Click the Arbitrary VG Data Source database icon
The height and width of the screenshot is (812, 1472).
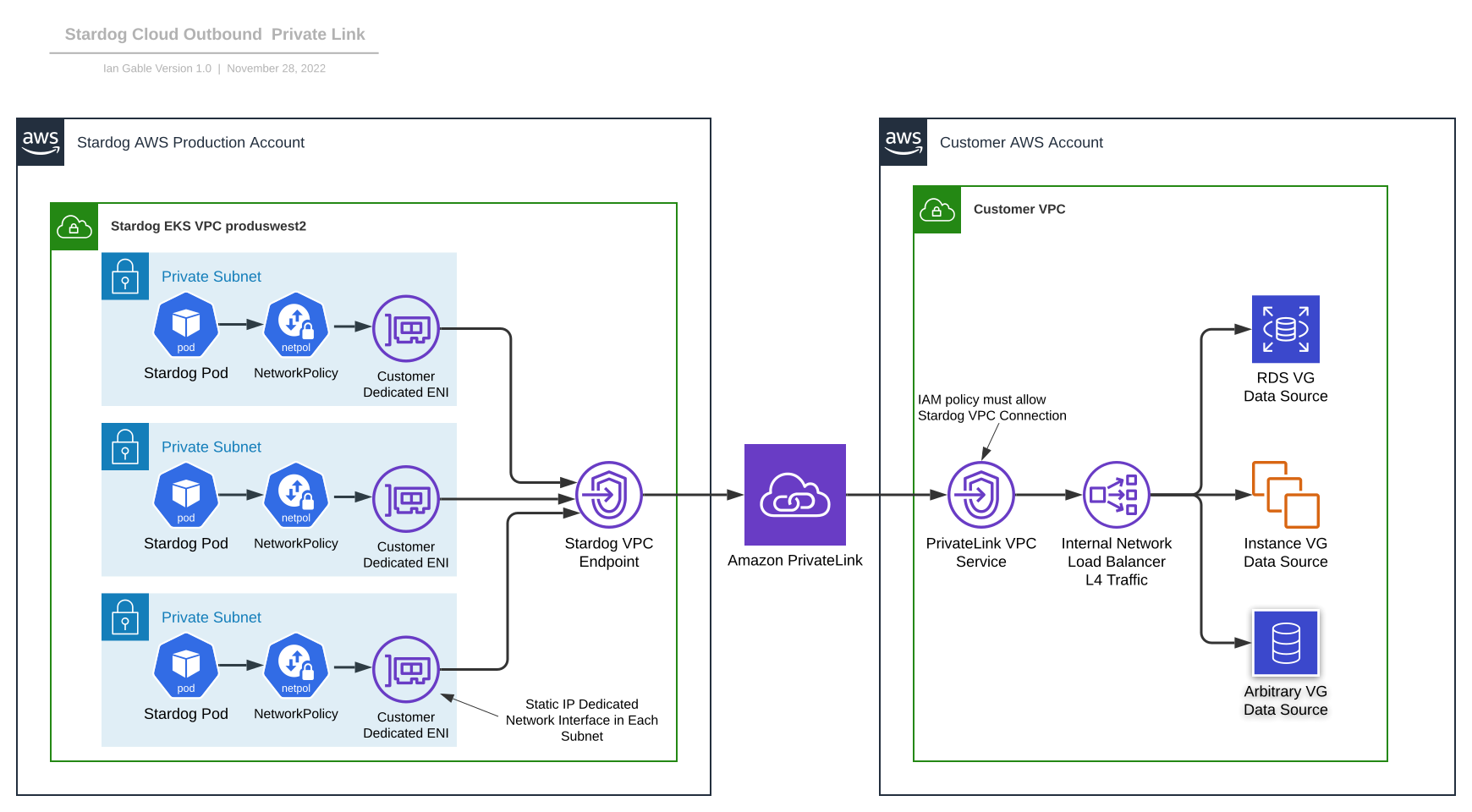coord(1286,643)
